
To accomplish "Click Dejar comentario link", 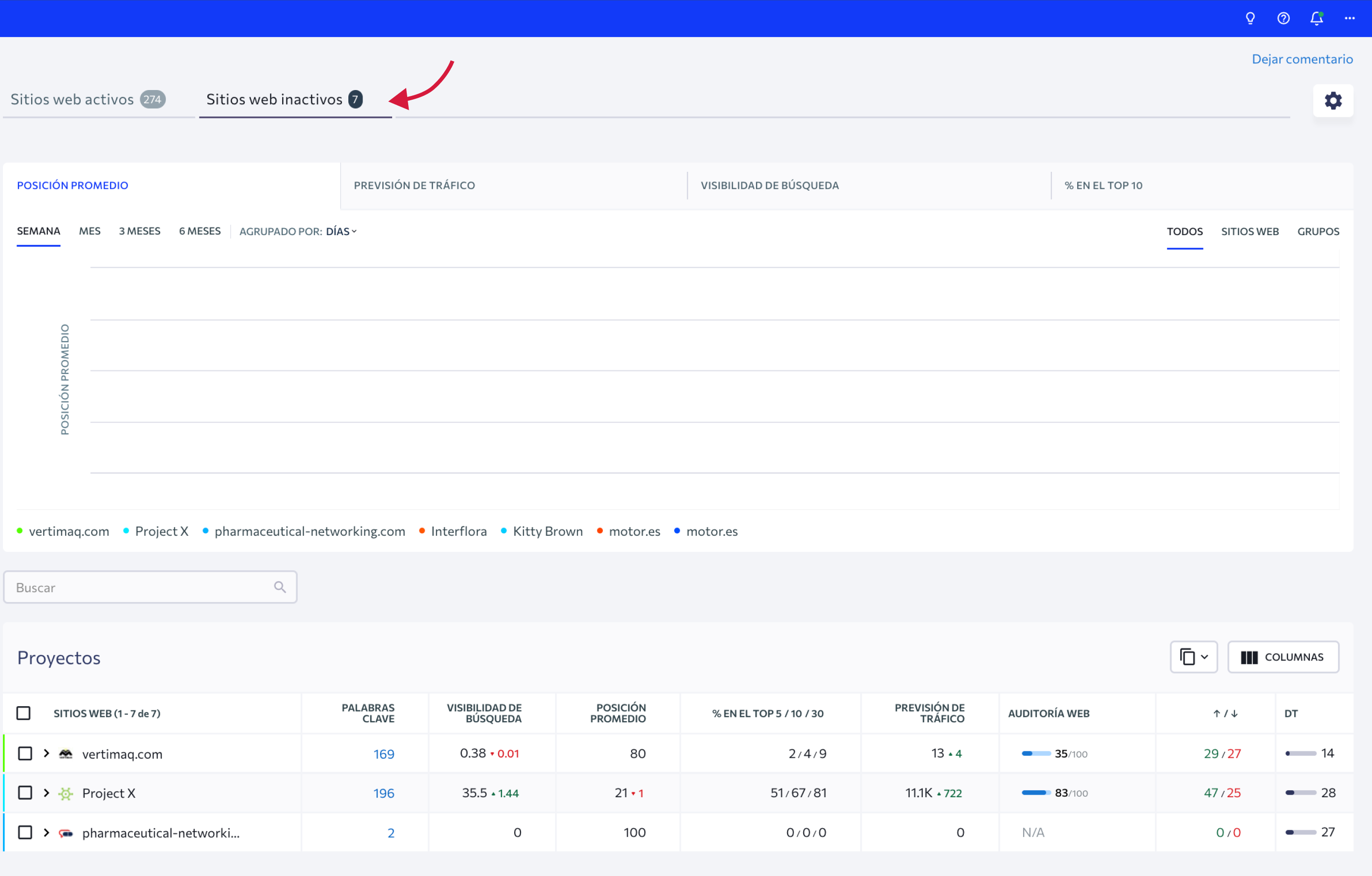I will (1302, 59).
